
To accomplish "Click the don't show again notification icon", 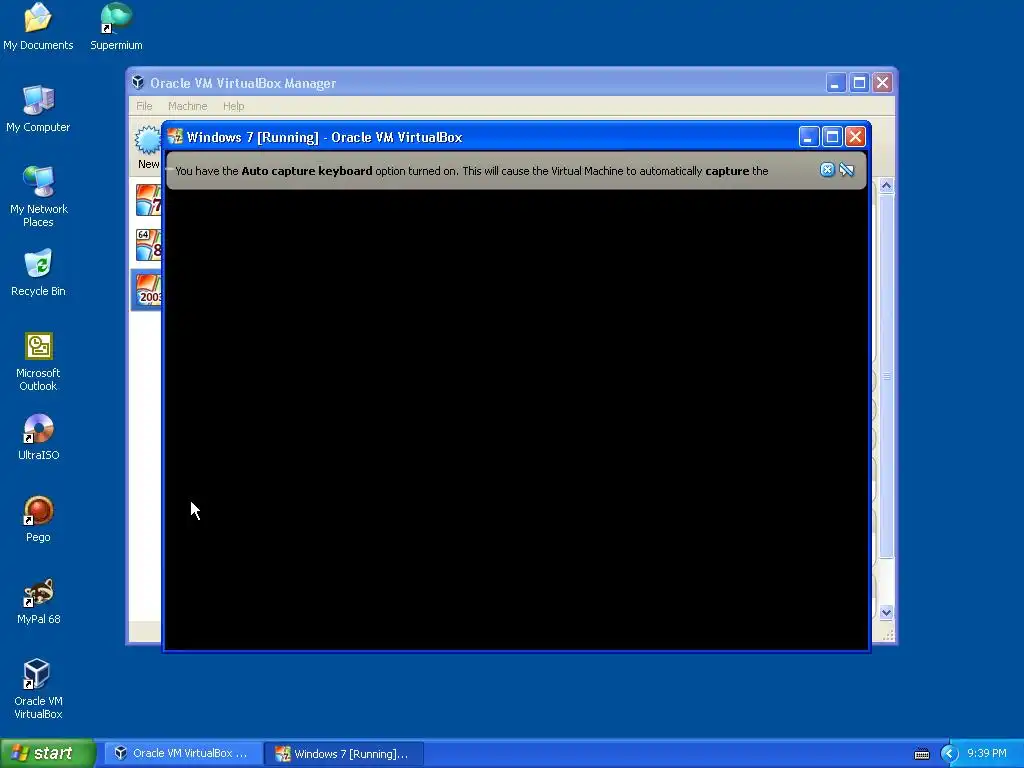I will point(846,170).
